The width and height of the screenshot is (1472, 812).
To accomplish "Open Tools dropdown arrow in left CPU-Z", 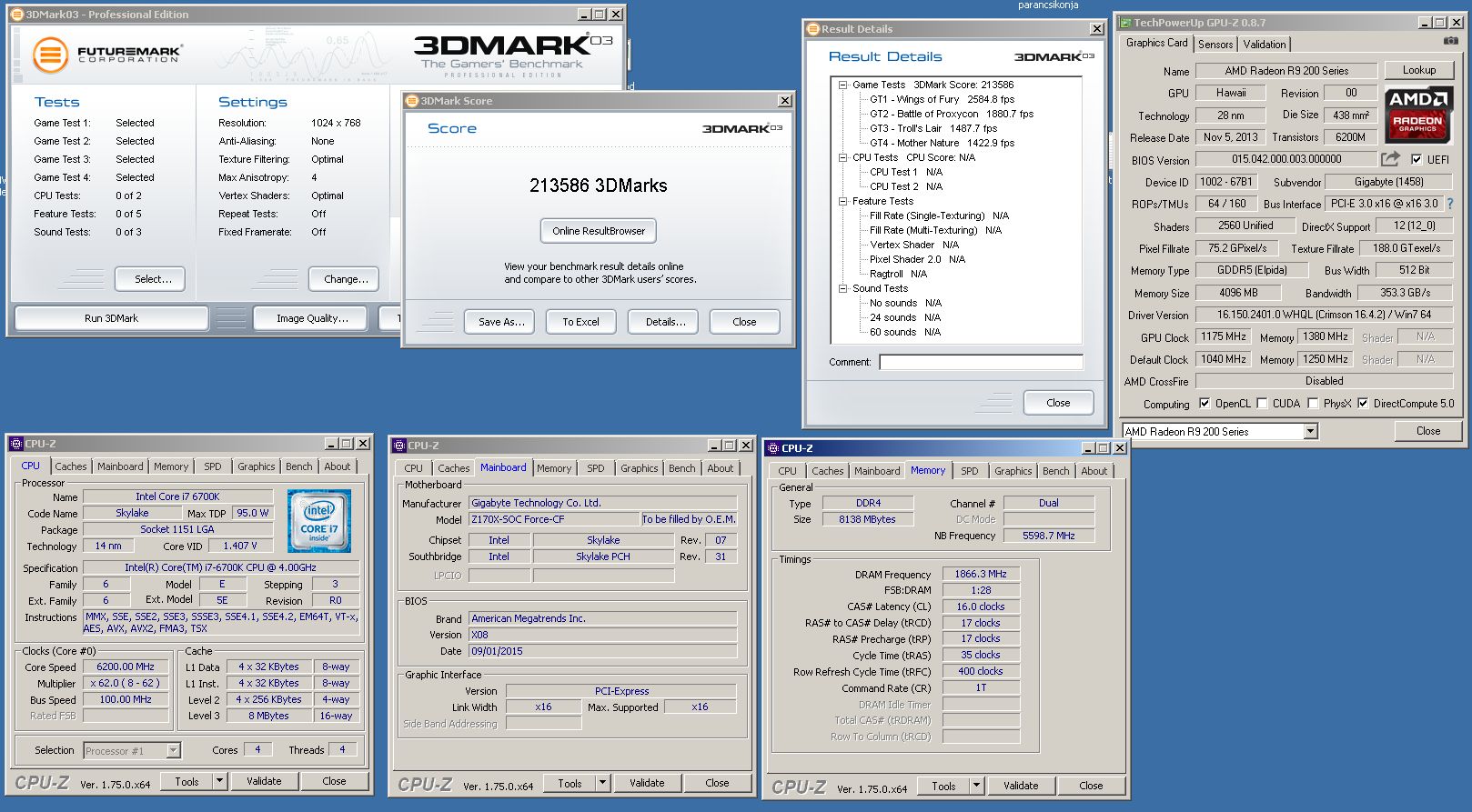I will pos(219,781).
